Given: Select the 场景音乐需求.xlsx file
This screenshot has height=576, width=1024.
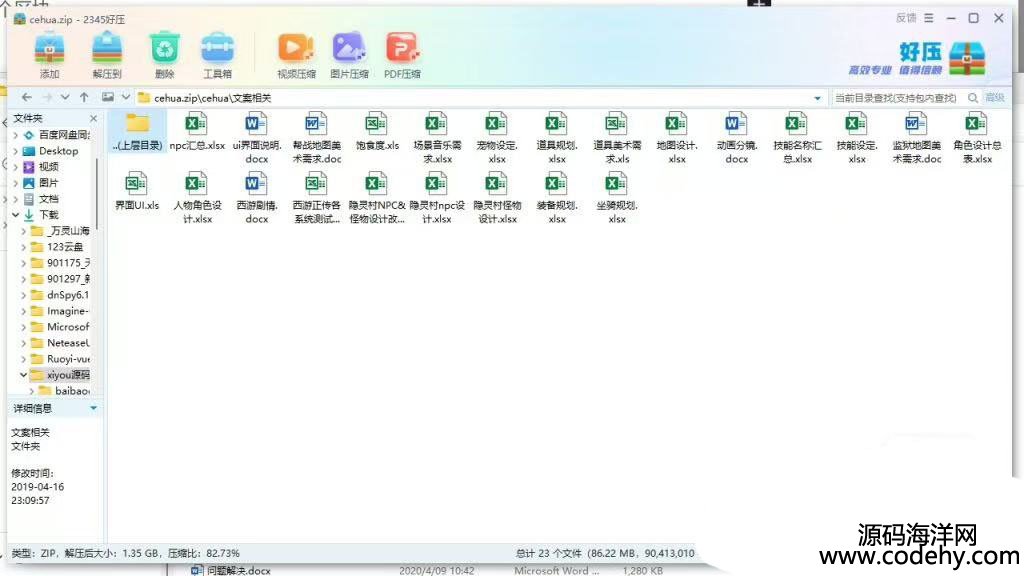Looking at the screenshot, I should (x=437, y=138).
